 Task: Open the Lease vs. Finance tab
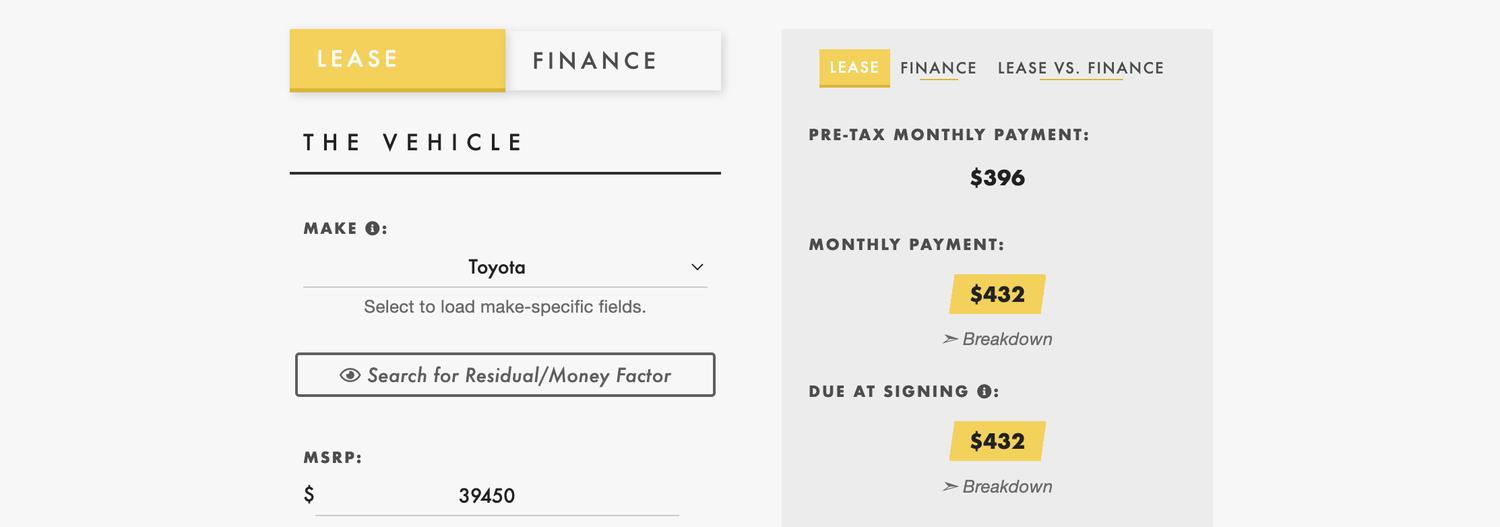pyautogui.click(x=1081, y=68)
